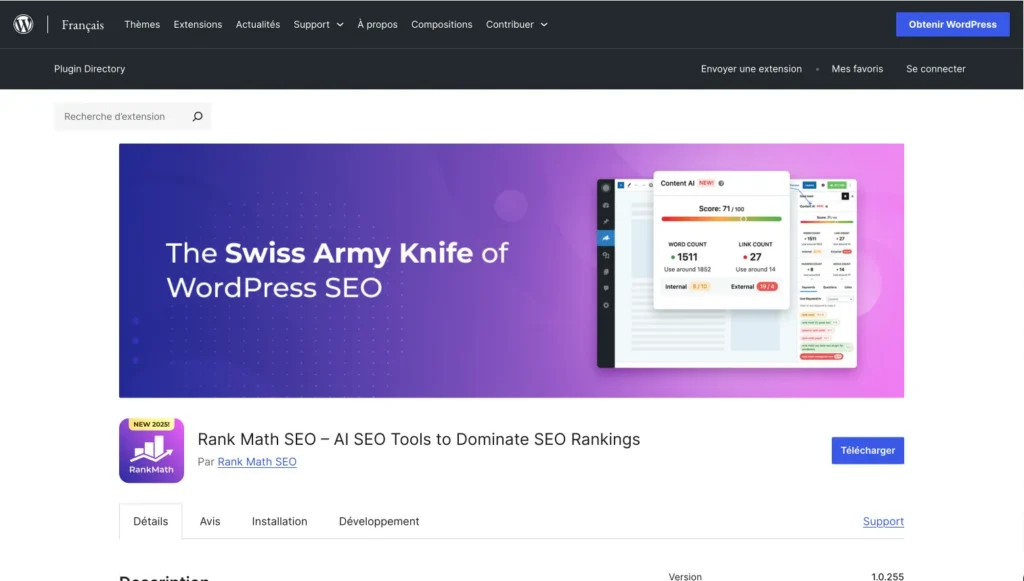Open the Développement tab
Screen dimensions: 1024x581
[x=378, y=521]
